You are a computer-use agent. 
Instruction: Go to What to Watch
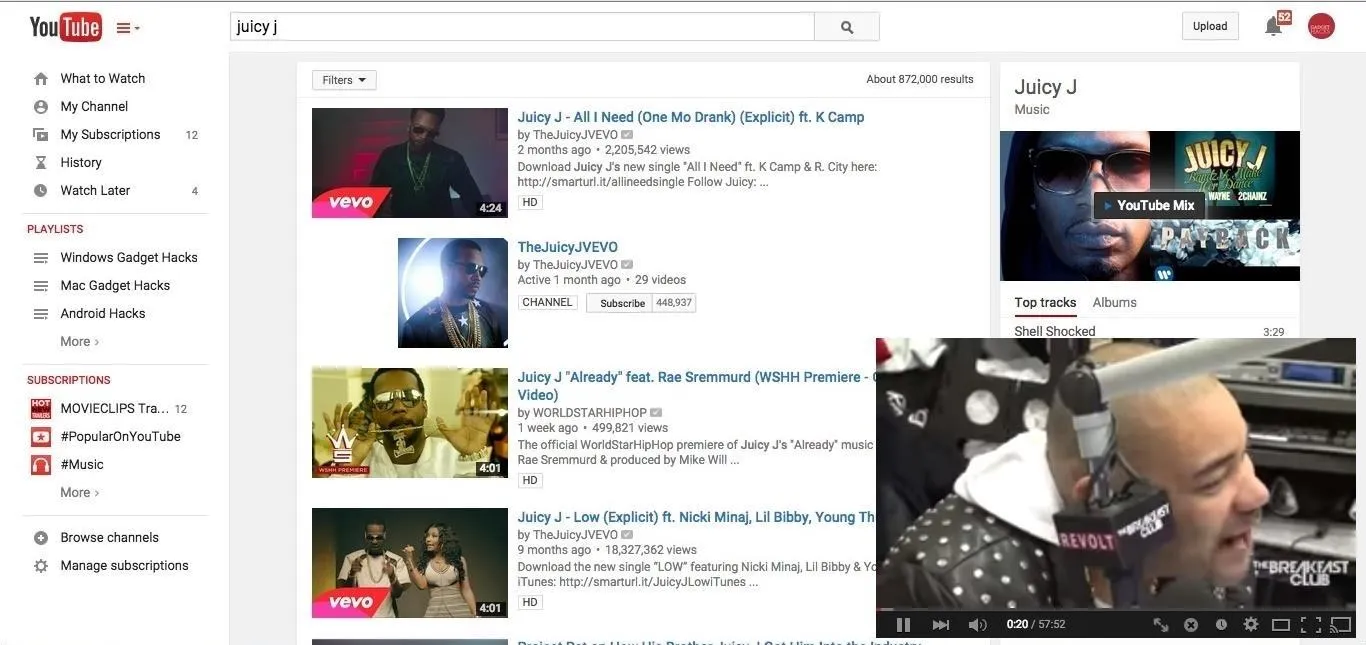[x=102, y=78]
